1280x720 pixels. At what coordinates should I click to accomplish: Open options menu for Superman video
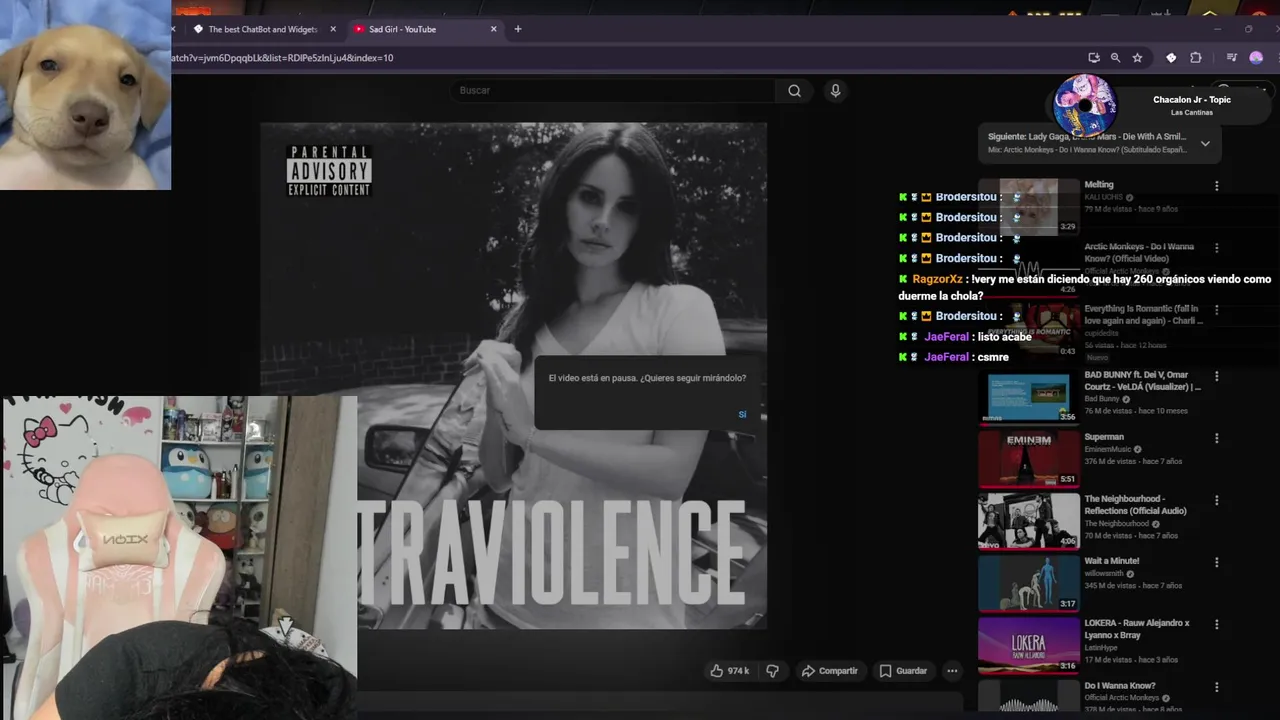pos(1216,438)
